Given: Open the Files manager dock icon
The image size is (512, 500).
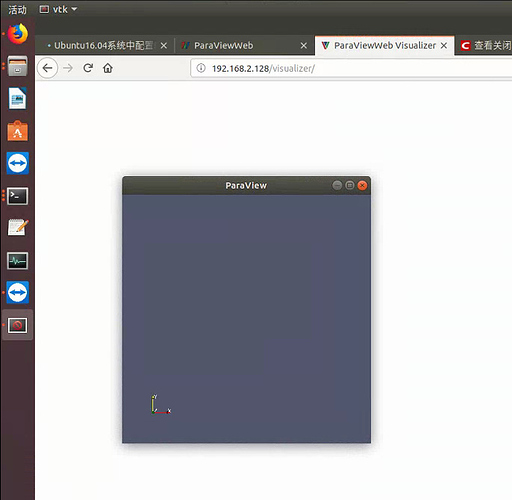Looking at the screenshot, I should pos(18,66).
